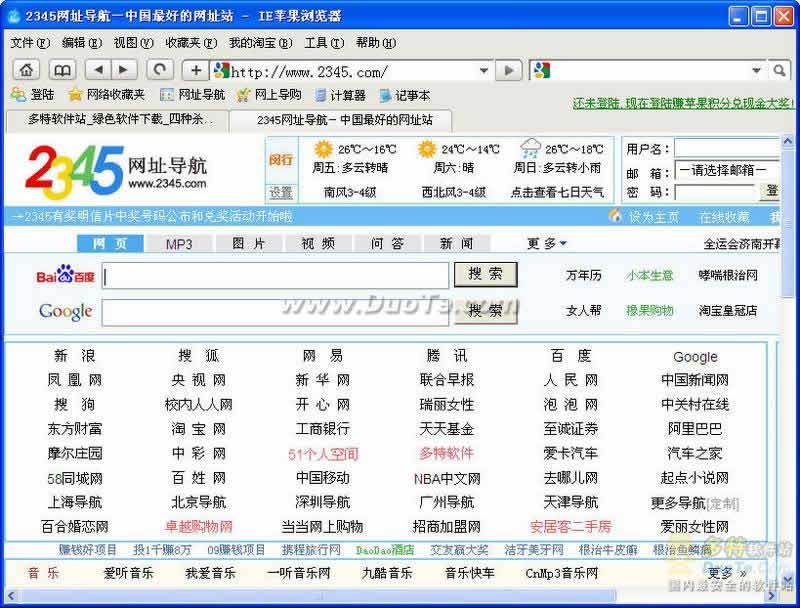Click the 闵行 city label
This screenshot has height=608, width=800.
[281, 160]
